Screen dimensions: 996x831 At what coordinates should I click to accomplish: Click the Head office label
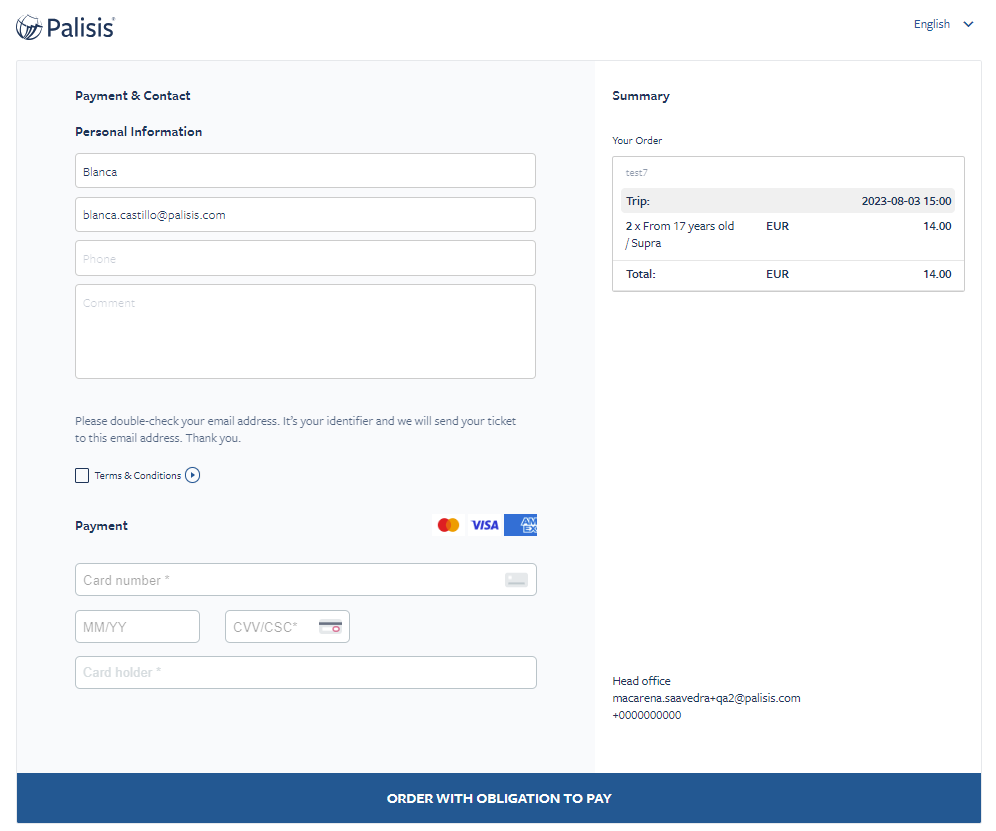(x=641, y=680)
